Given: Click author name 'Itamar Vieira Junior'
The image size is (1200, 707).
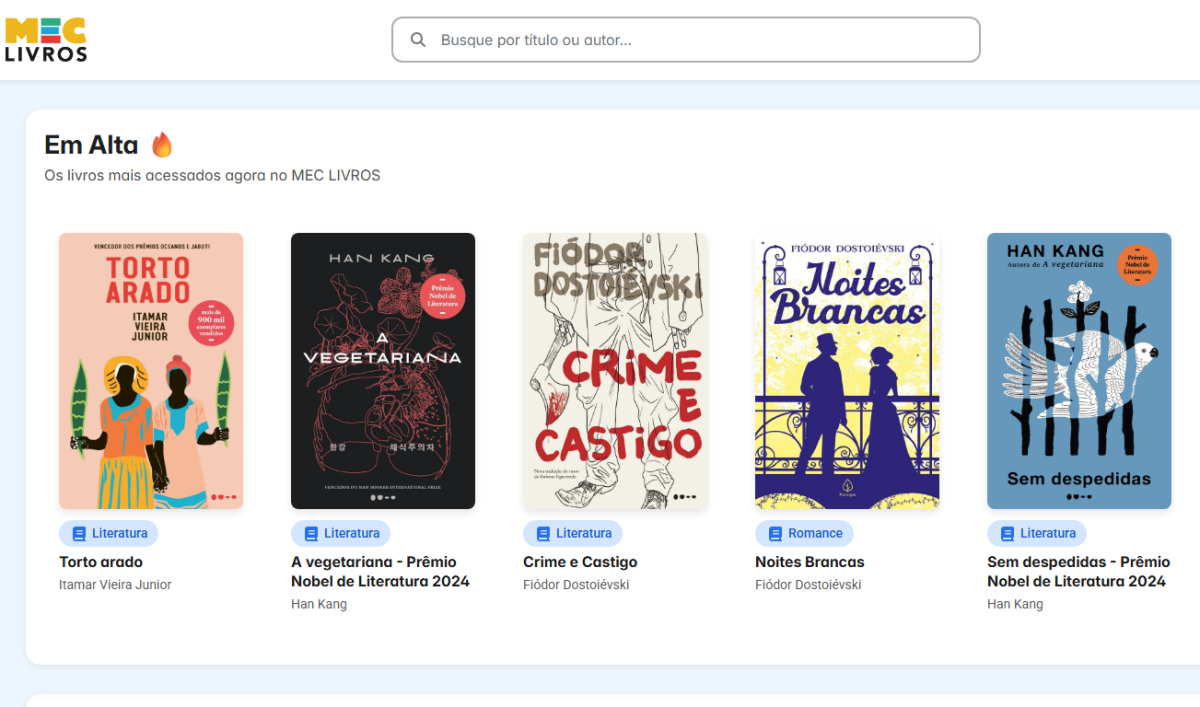Looking at the screenshot, I should click(x=115, y=585).
